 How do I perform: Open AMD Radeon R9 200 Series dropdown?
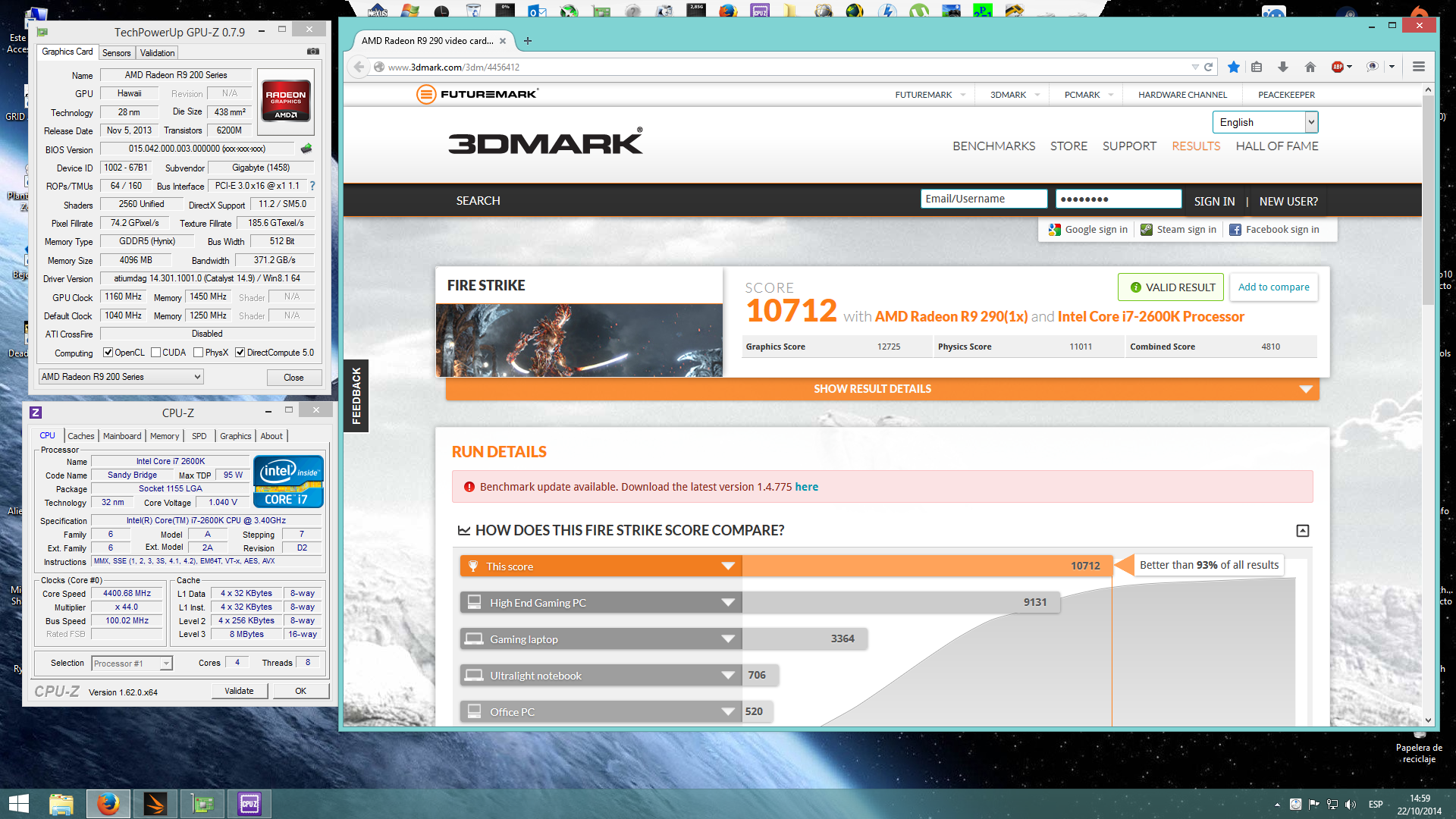tap(121, 377)
